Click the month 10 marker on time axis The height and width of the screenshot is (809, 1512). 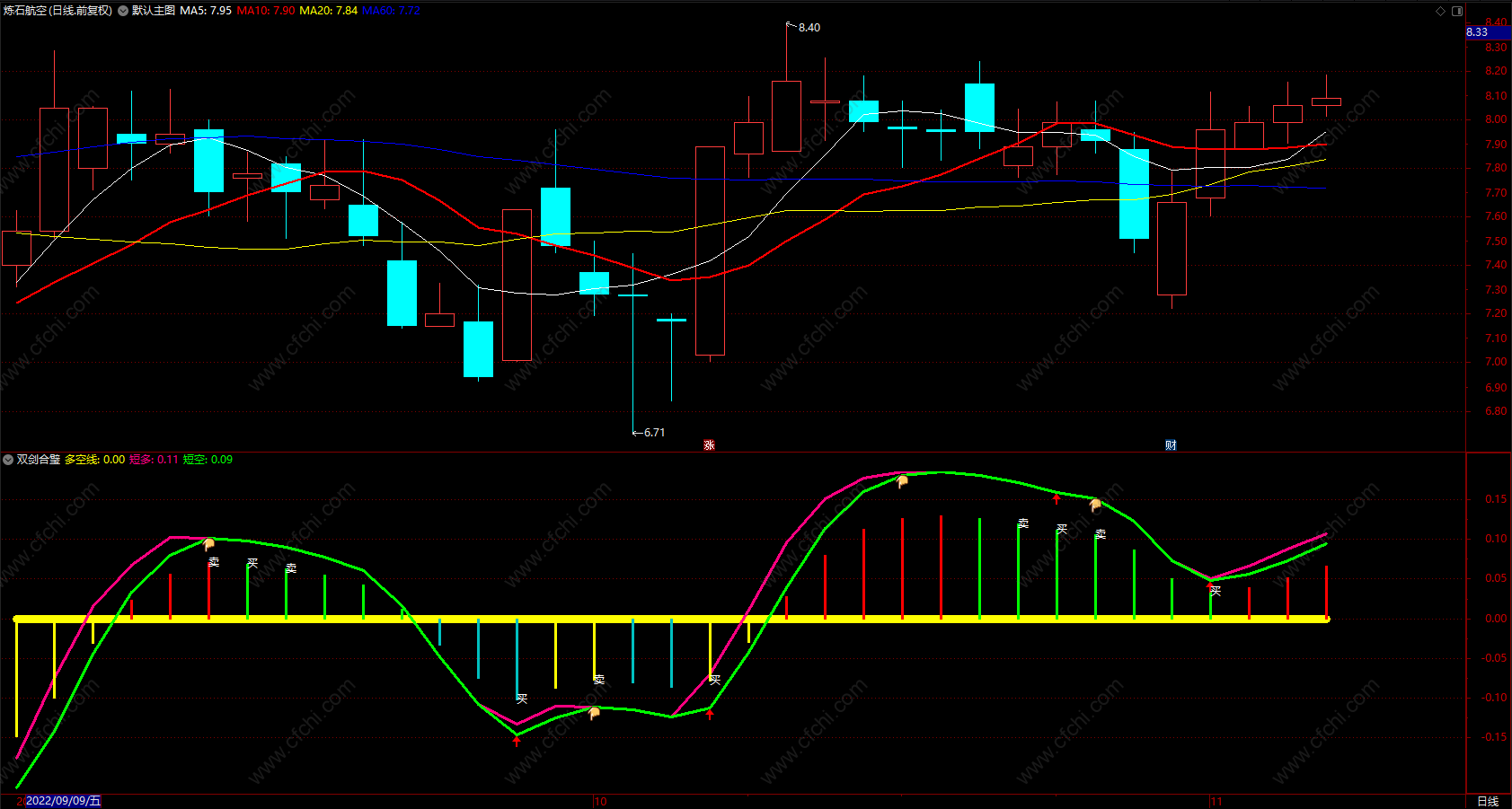(600, 802)
